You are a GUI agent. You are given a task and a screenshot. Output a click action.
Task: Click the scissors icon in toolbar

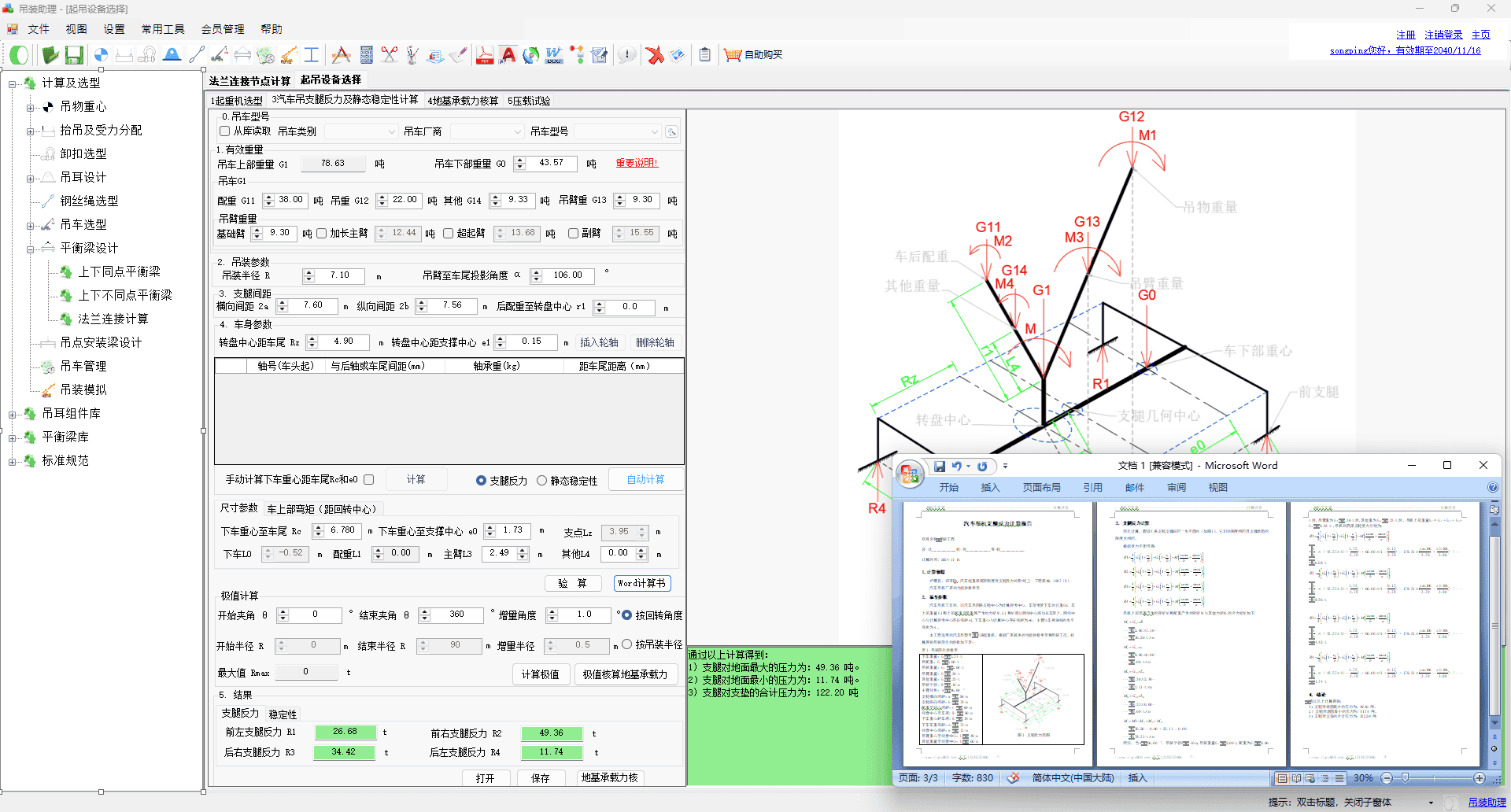[390, 55]
